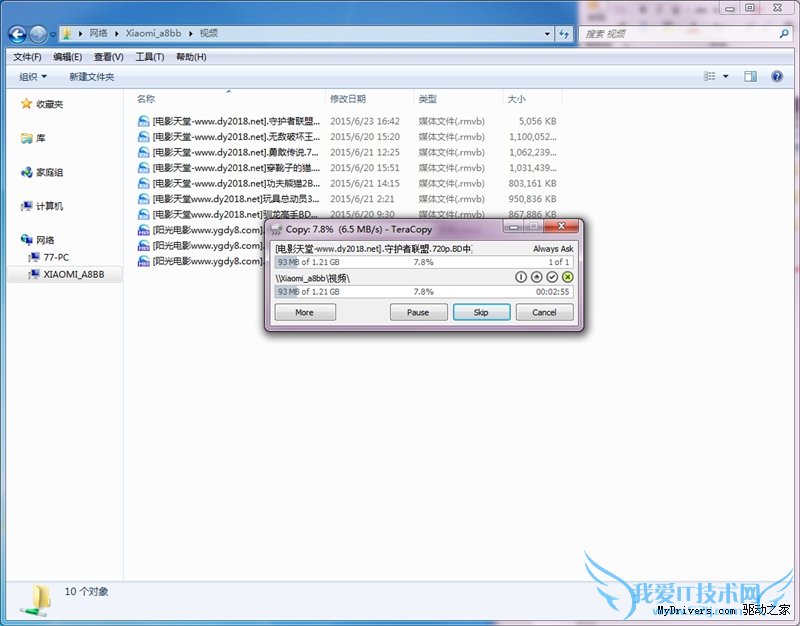Cancel the TeraCopy copy operation
This screenshot has height=626, width=800.
pos(544,312)
